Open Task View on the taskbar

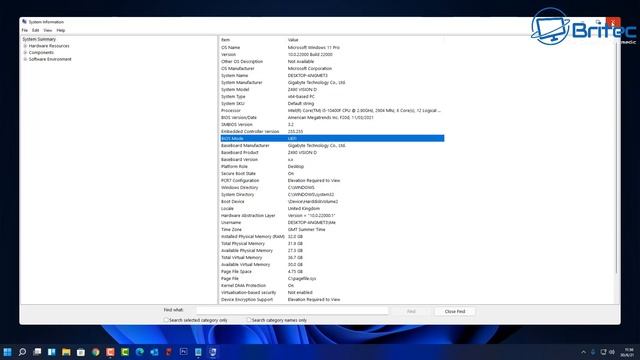tap(37, 352)
